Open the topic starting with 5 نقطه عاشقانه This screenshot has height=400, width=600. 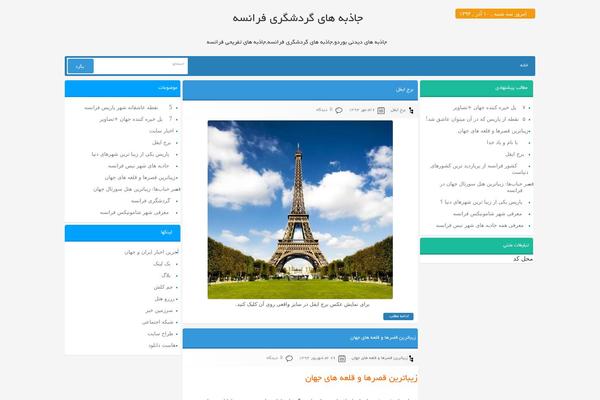pyautogui.click(x=128, y=108)
